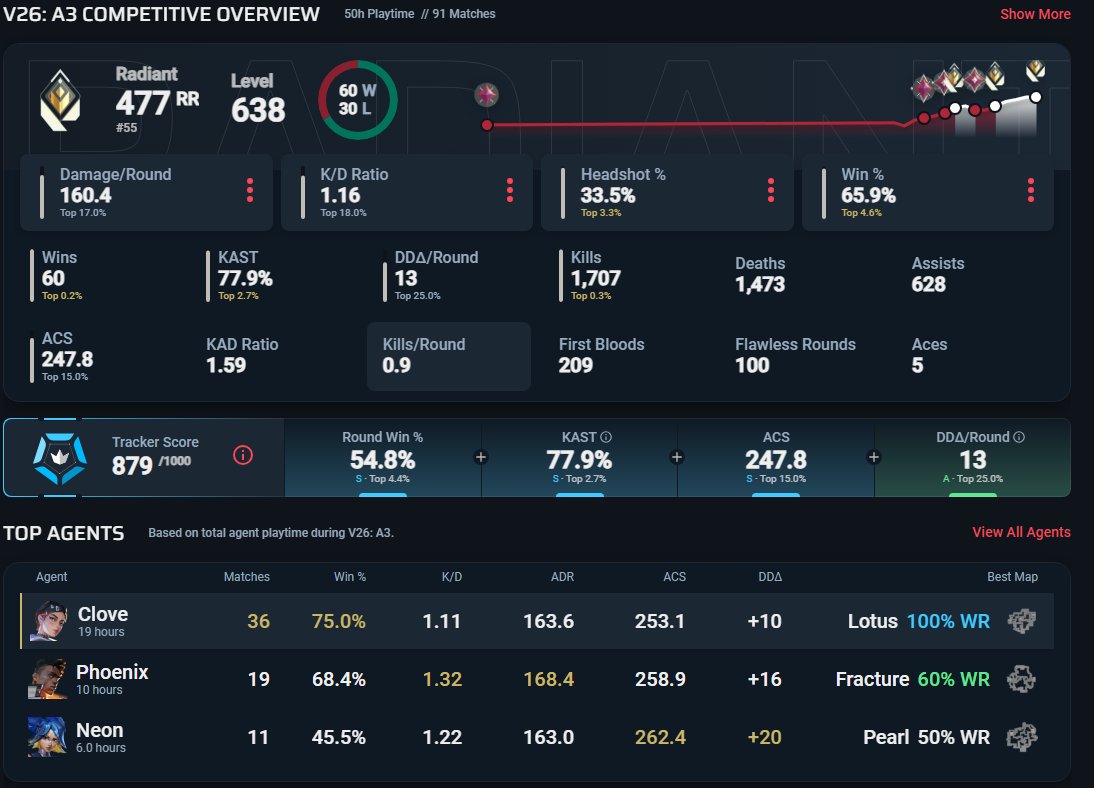Screen dimensions: 1094x788
Task: Select the Neon agent name
Action: click(x=99, y=729)
